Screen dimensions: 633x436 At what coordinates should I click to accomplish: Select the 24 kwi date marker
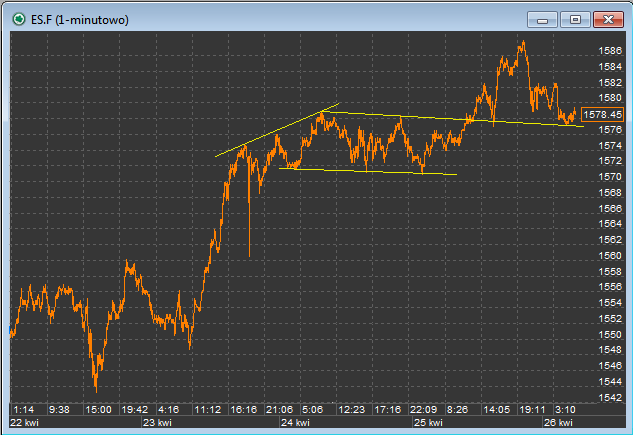296,423
